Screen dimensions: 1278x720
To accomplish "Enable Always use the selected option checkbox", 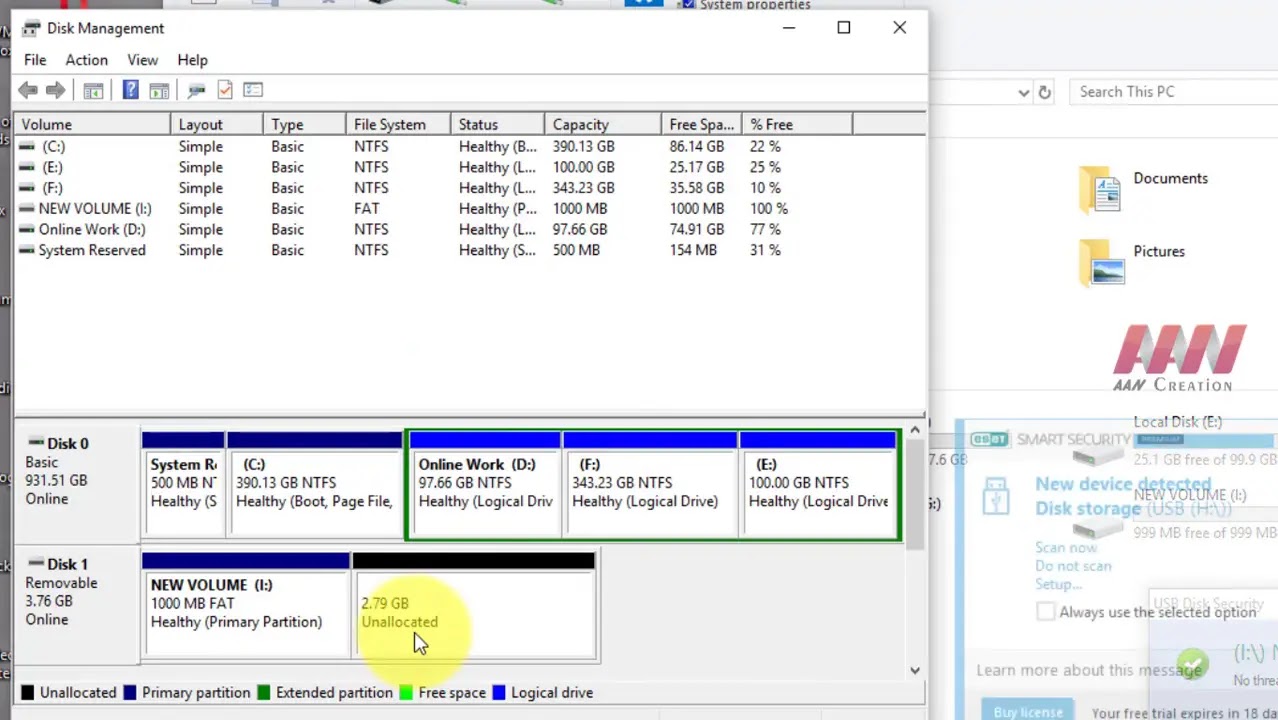I will tap(1046, 612).
